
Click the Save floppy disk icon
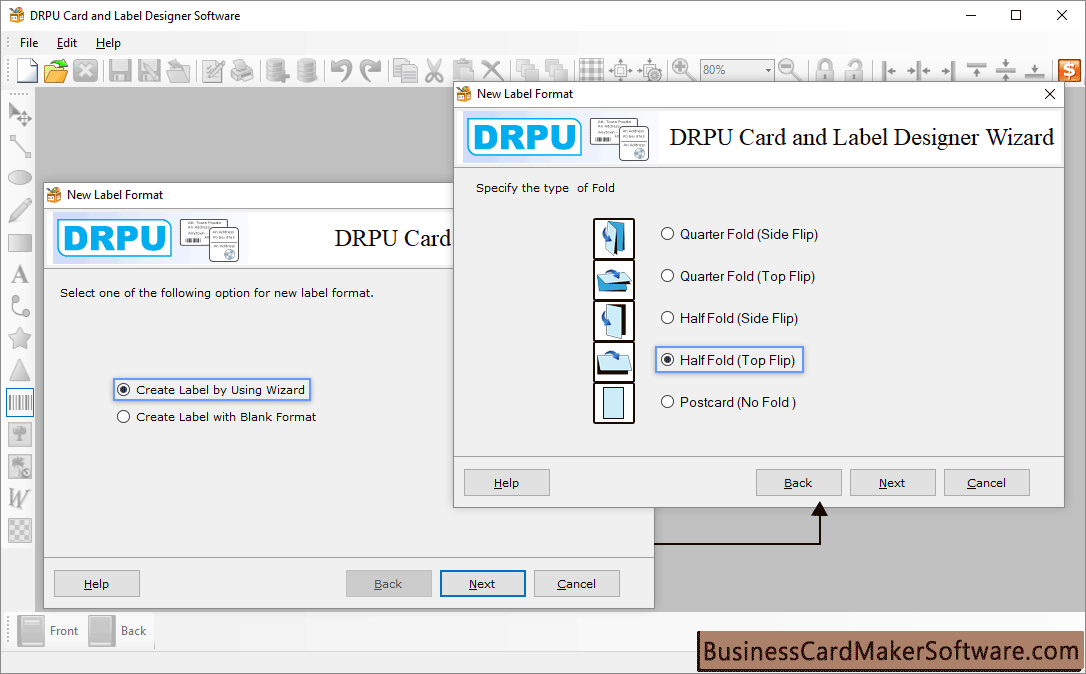(x=120, y=70)
